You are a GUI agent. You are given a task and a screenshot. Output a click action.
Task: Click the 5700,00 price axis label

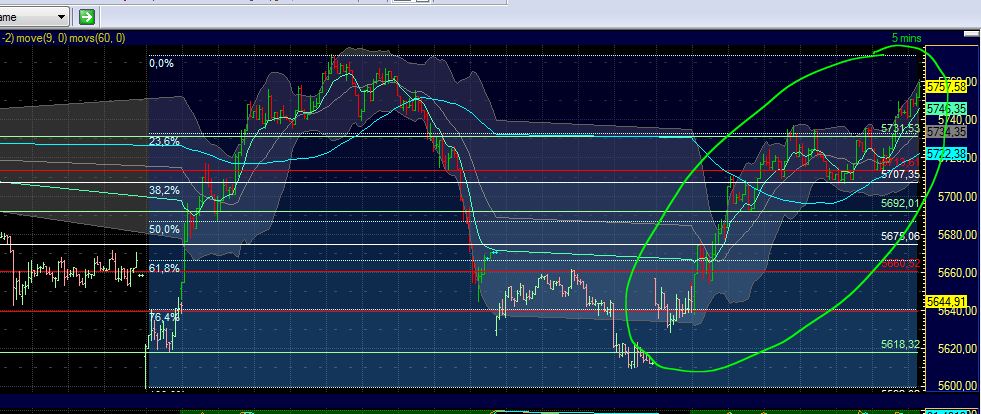(957, 197)
